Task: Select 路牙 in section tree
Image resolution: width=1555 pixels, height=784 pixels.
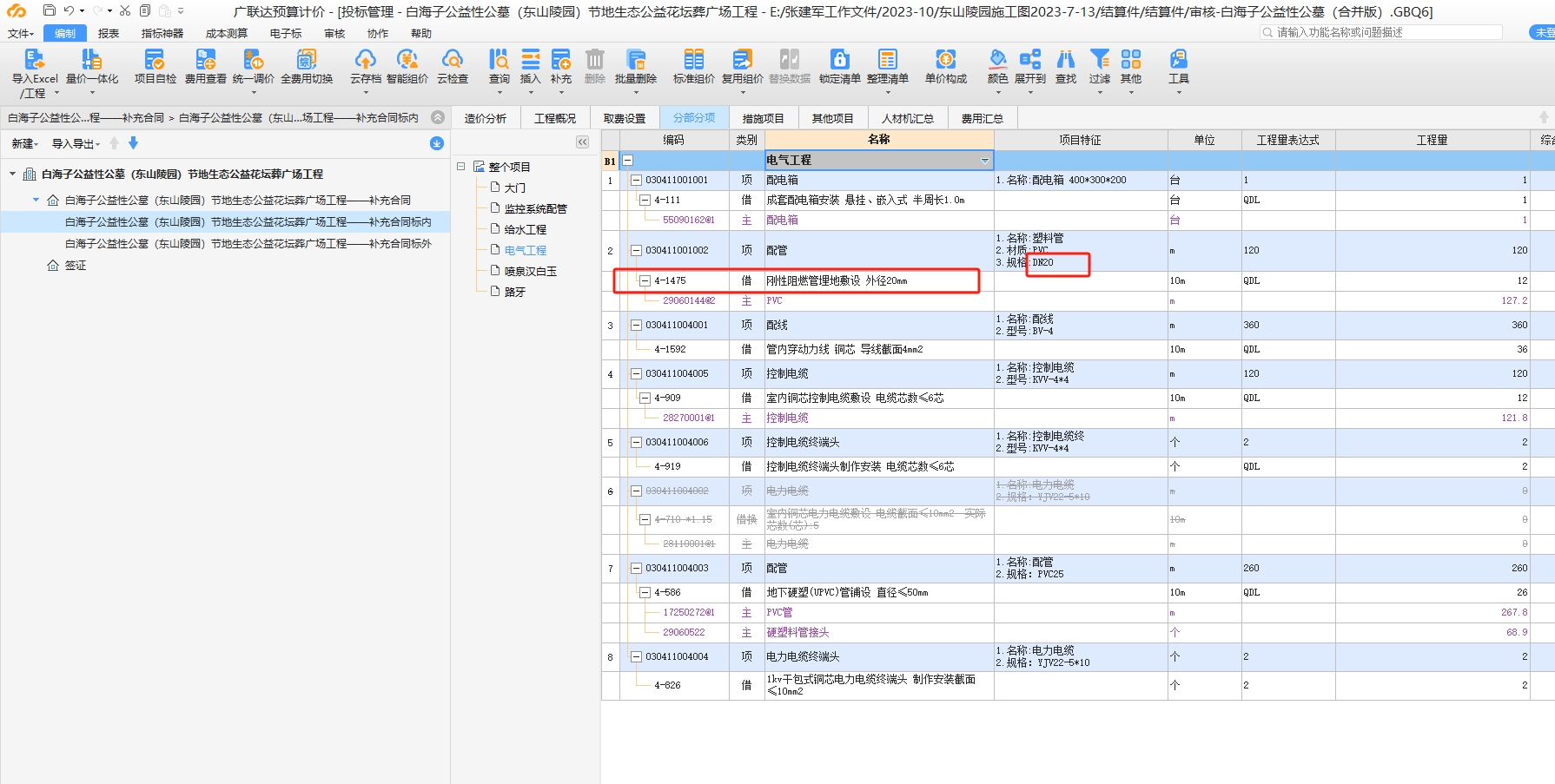Action: [515, 292]
